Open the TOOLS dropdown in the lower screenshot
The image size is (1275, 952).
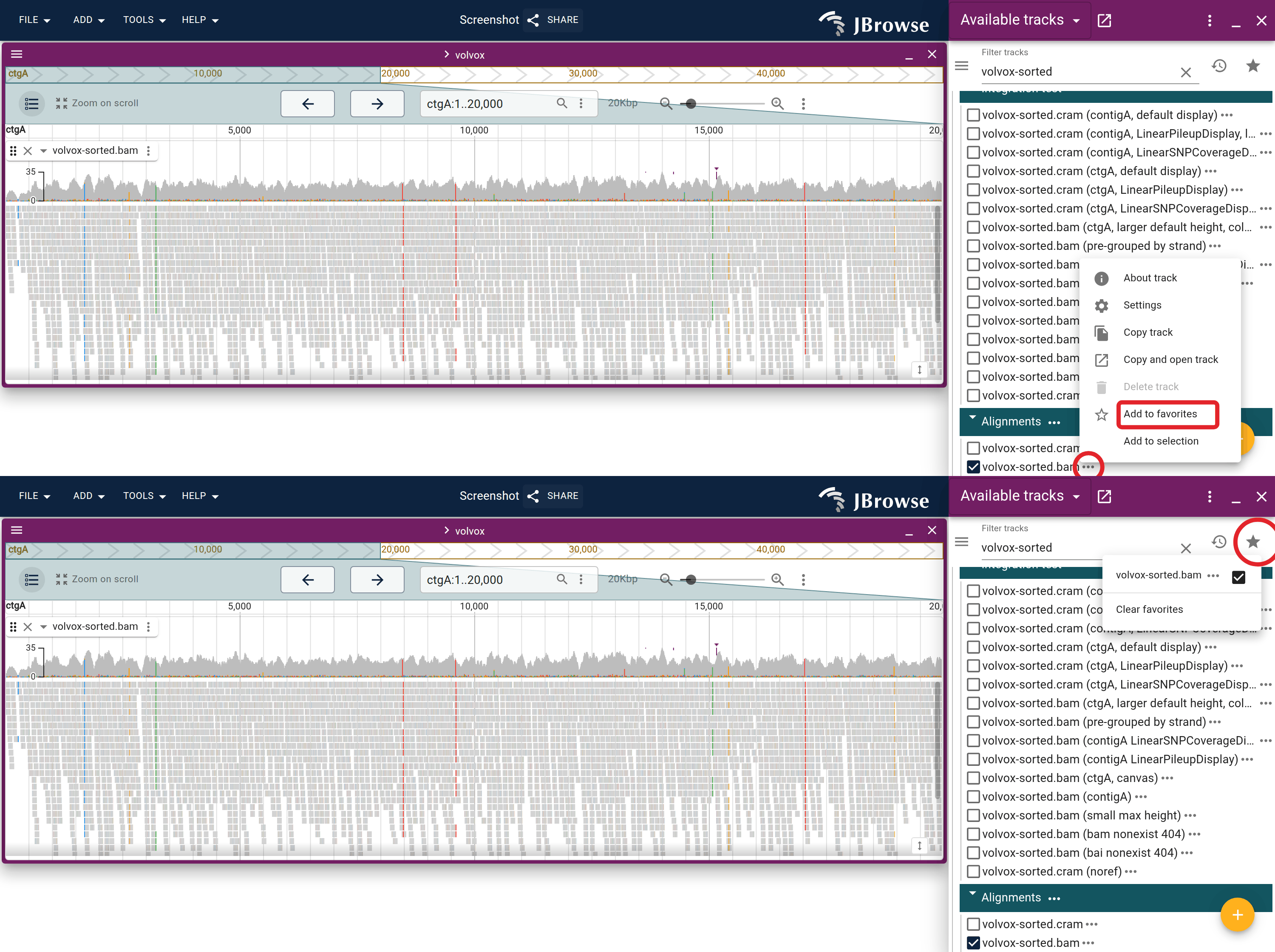click(x=144, y=496)
